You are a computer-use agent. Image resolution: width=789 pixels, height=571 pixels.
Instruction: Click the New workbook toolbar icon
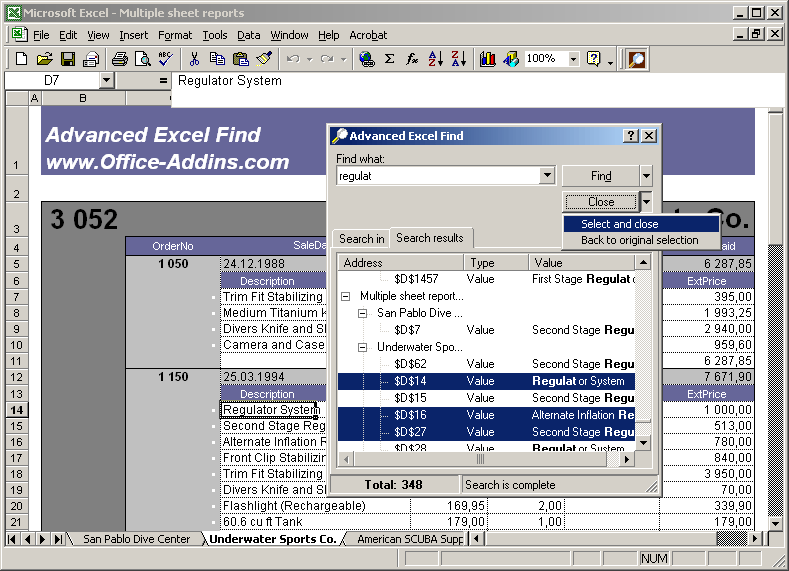21,59
